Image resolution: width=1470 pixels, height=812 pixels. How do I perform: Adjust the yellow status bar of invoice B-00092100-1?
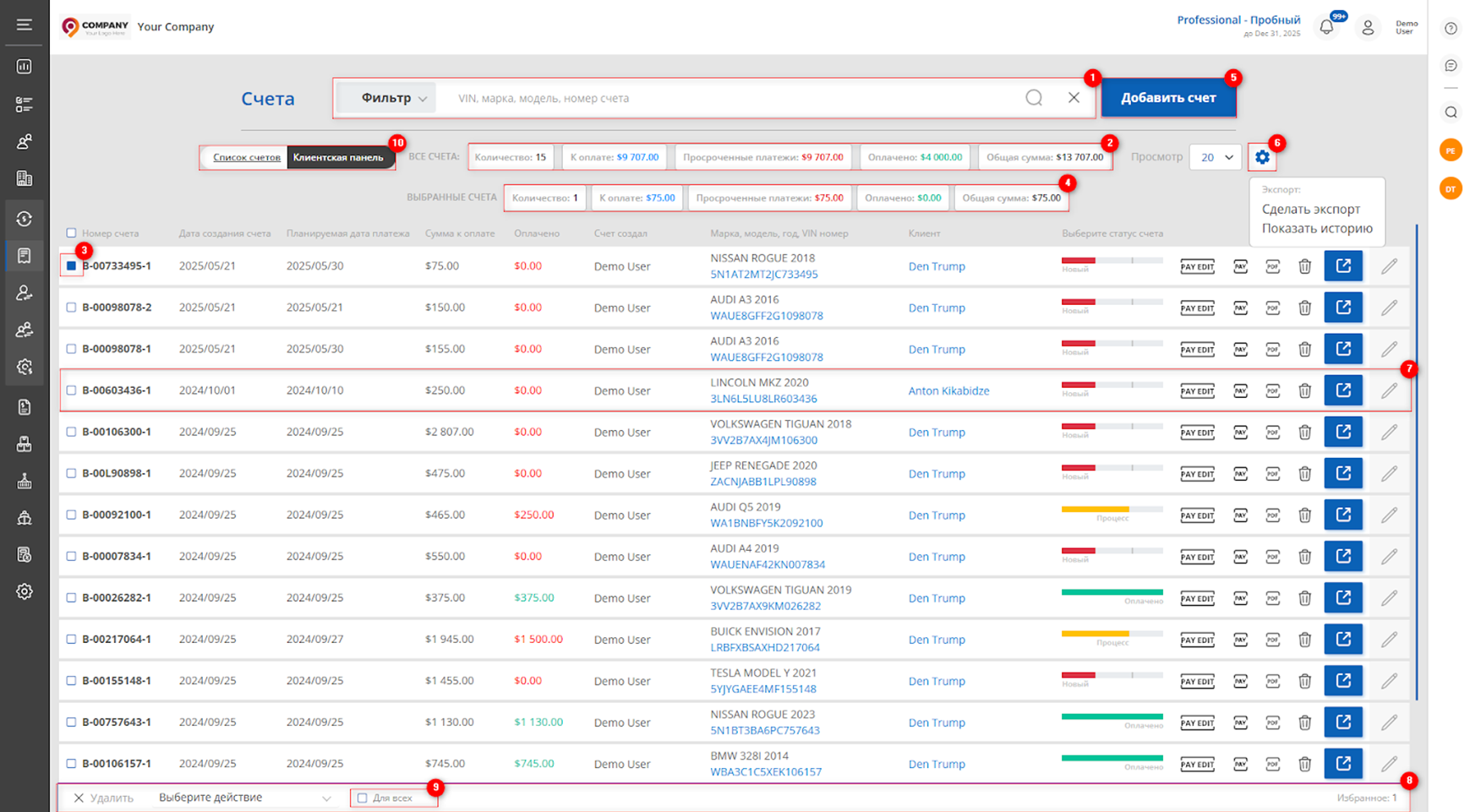click(1112, 510)
